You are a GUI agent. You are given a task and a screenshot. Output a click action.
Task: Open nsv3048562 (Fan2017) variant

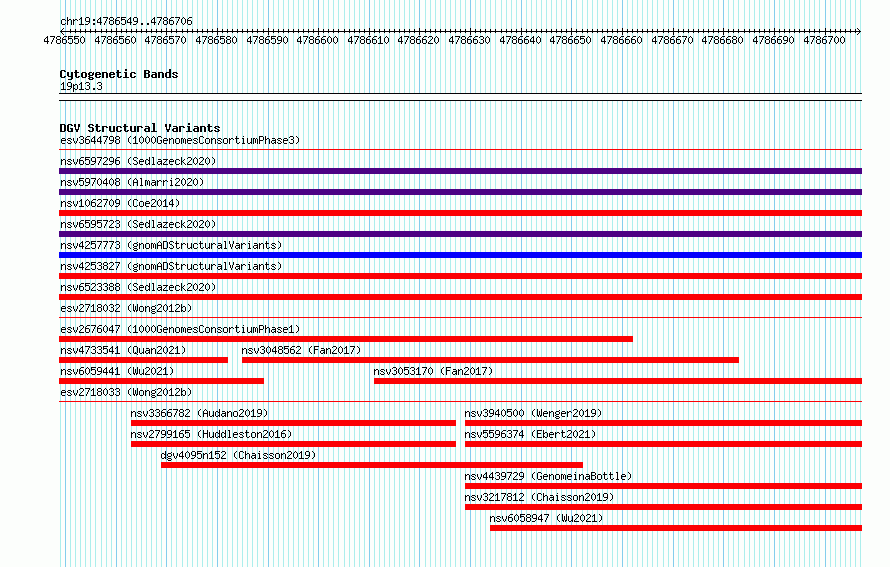click(x=301, y=350)
